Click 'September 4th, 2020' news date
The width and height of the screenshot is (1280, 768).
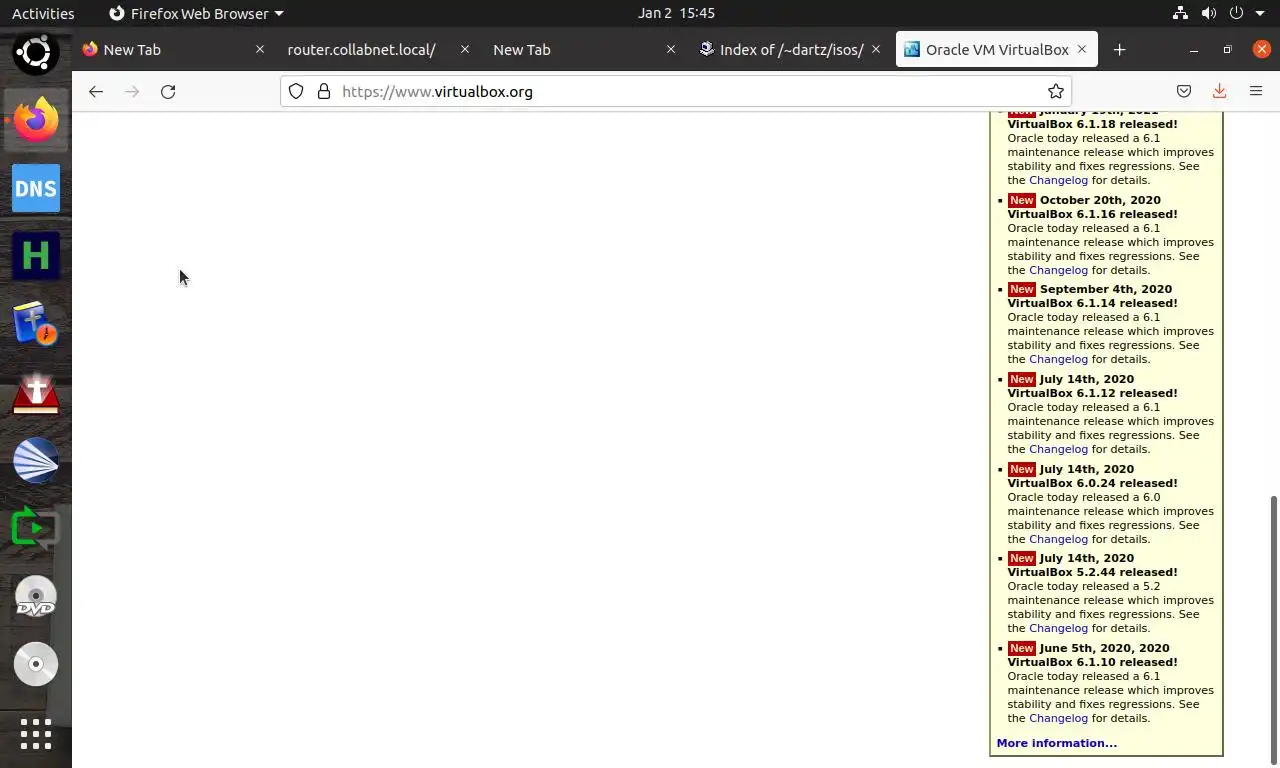pyautogui.click(x=1106, y=289)
